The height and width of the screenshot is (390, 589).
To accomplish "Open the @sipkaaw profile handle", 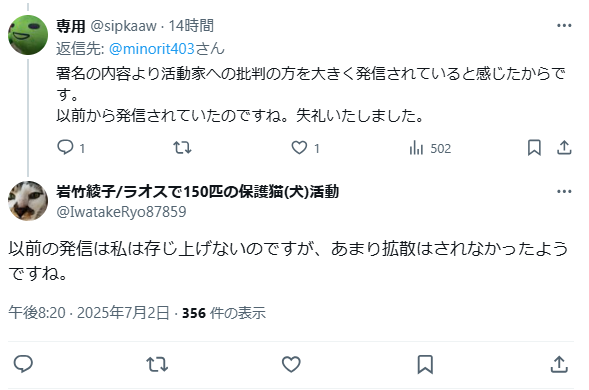I will coord(123,26).
